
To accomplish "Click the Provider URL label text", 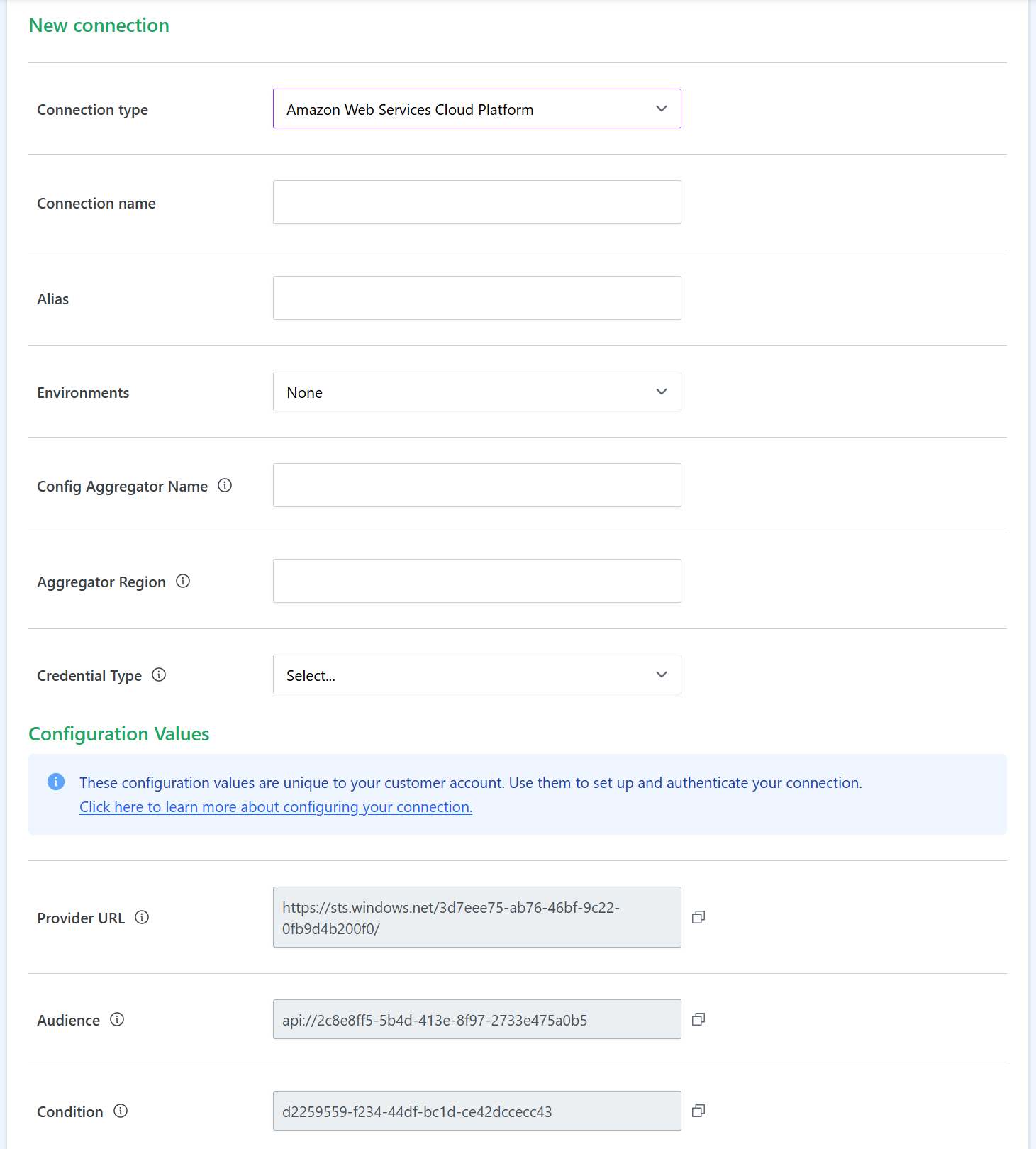I will [x=81, y=918].
